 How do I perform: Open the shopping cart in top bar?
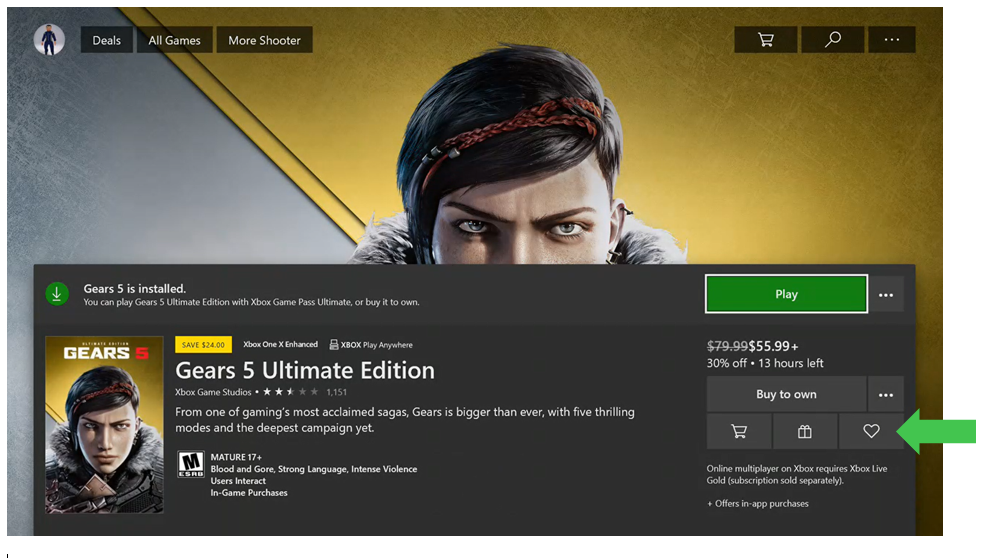[765, 40]
